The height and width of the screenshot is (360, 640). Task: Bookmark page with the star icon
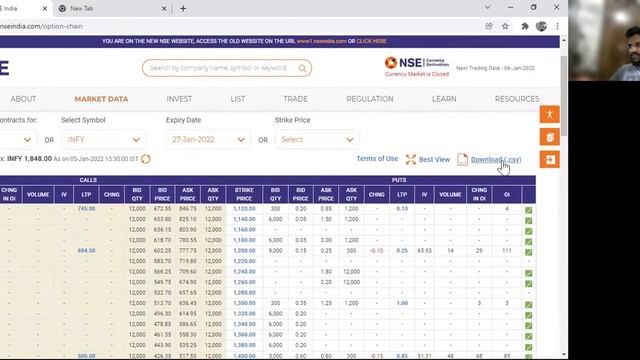505,26
